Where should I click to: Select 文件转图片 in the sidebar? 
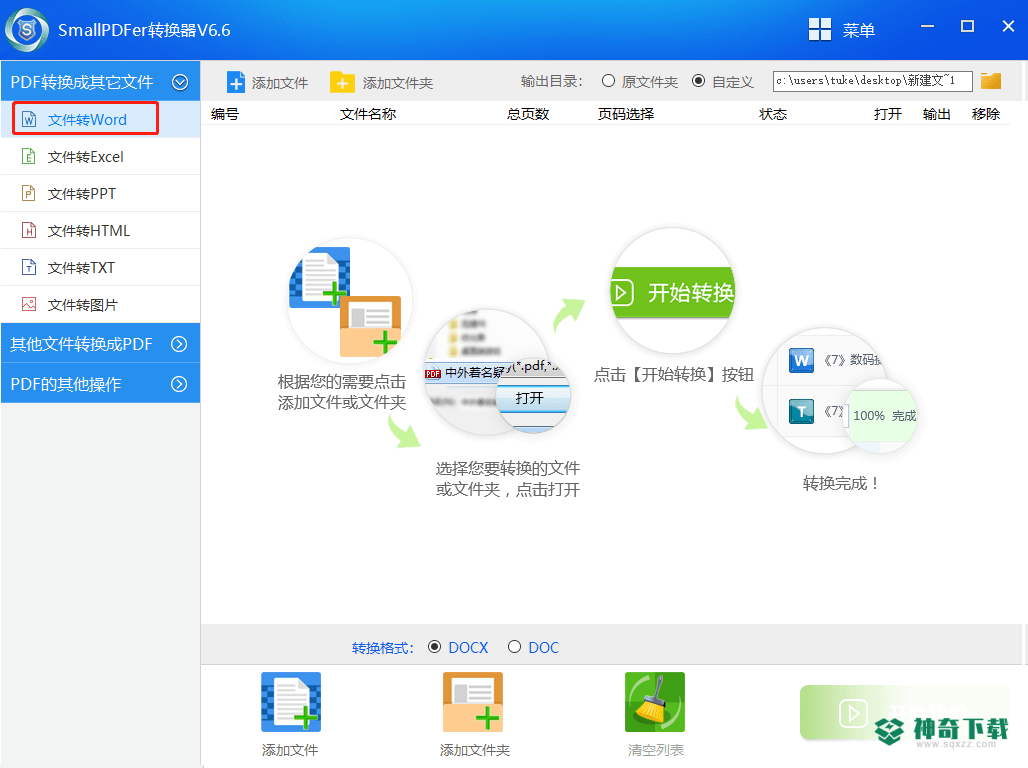[x=100, y=304]
